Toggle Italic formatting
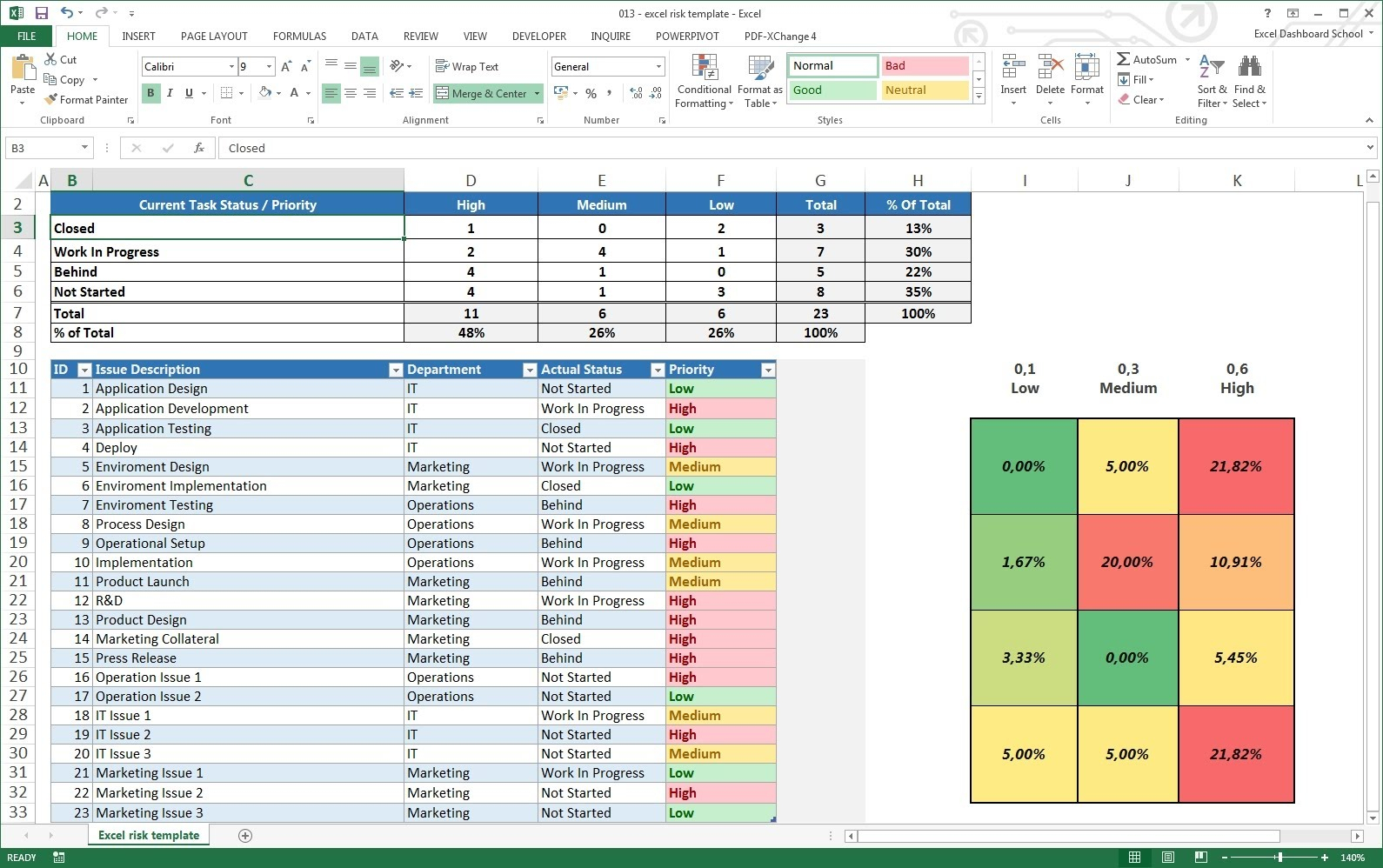The width and height of the screenshot is (1383, 868). [170, 93]
